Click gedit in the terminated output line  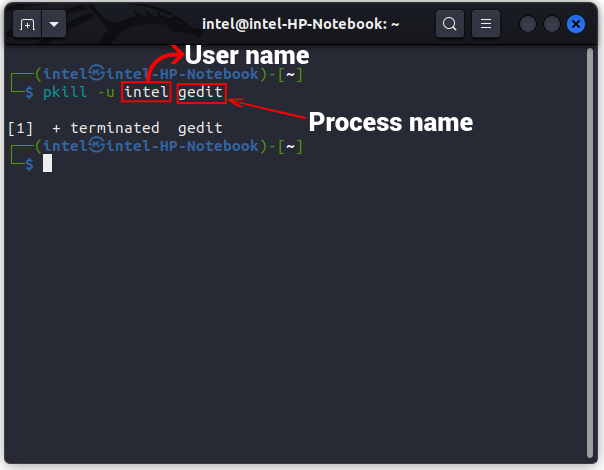200,128
